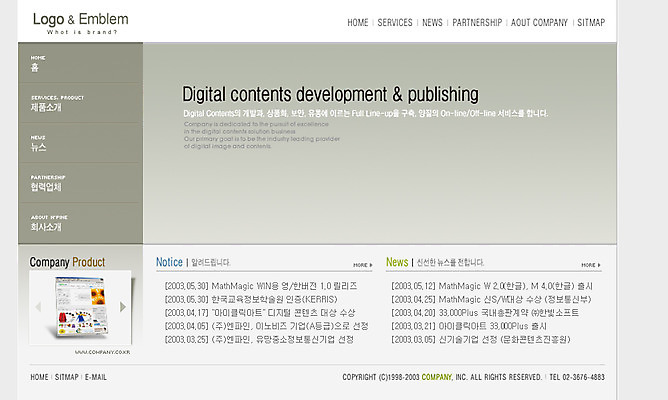Open the Company Product preview thumbnail
Viewport: 668px width, 400px height.
pyautogui.click(x=80, y=306)
